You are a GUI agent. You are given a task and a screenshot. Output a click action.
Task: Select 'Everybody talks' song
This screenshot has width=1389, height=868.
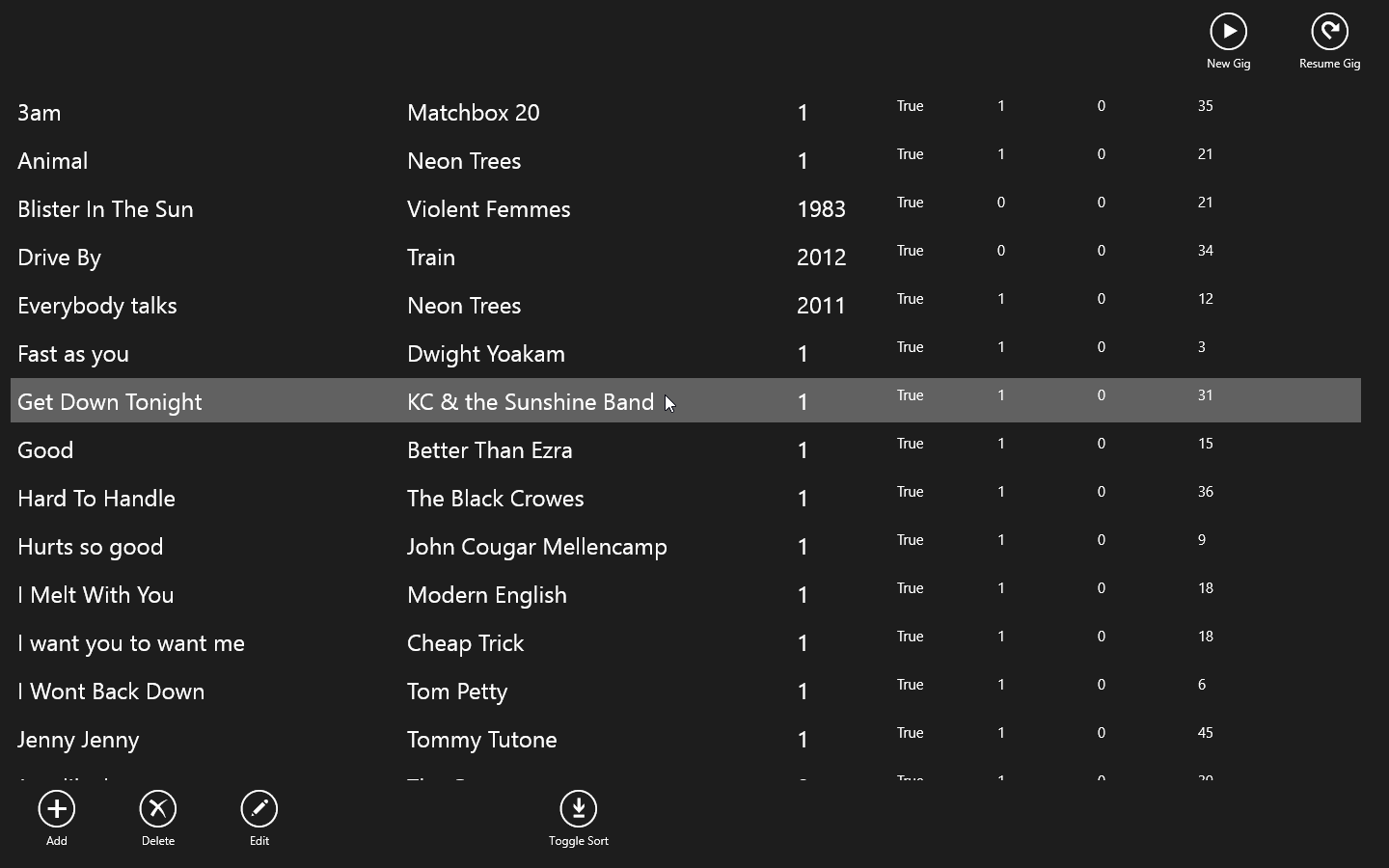(x=97, y=306)
